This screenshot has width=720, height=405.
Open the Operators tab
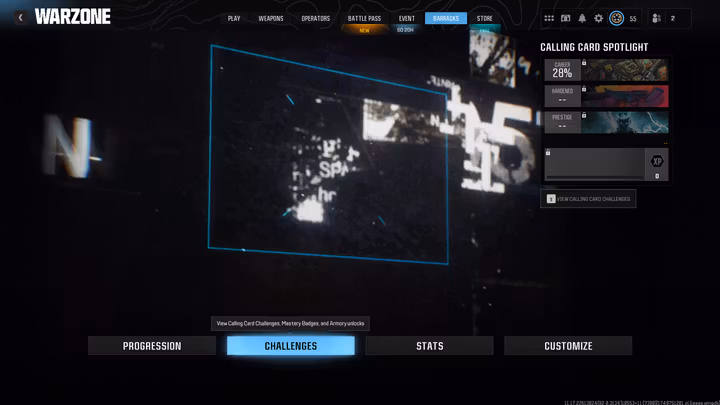click(315, 18)
